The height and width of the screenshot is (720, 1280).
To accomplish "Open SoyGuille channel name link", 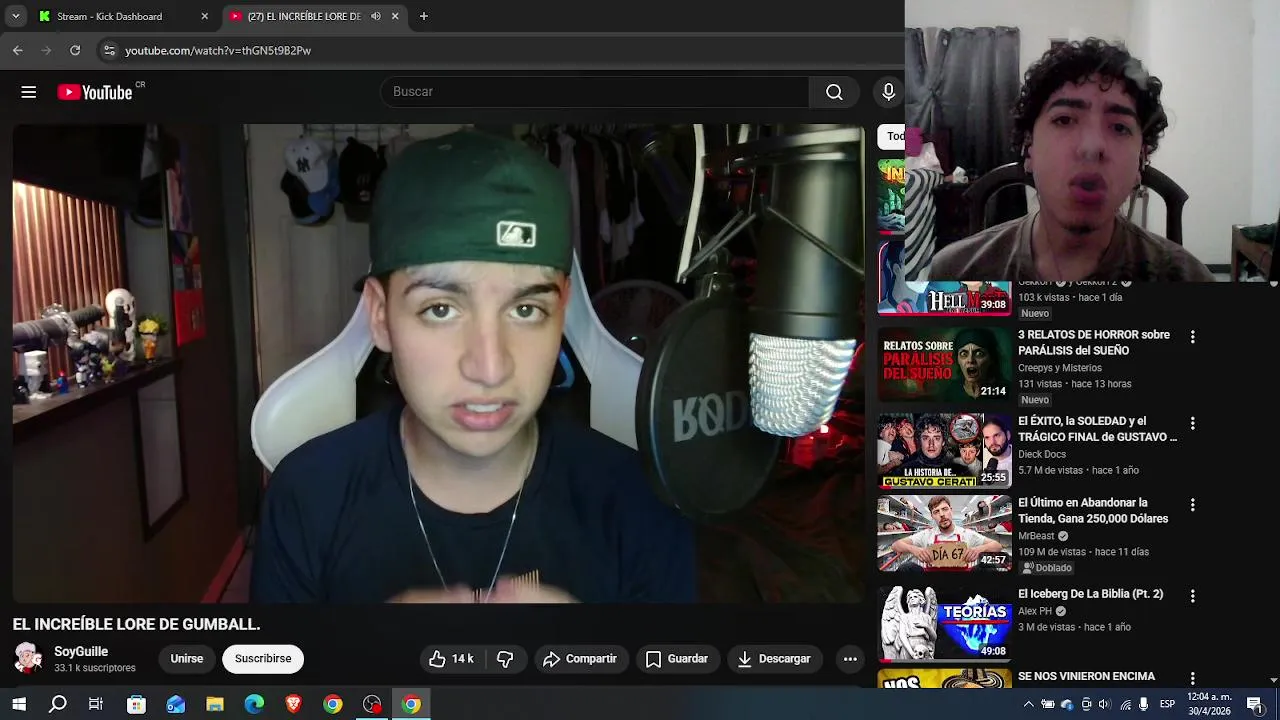I will pyautogui.click(x=81, y=651).
